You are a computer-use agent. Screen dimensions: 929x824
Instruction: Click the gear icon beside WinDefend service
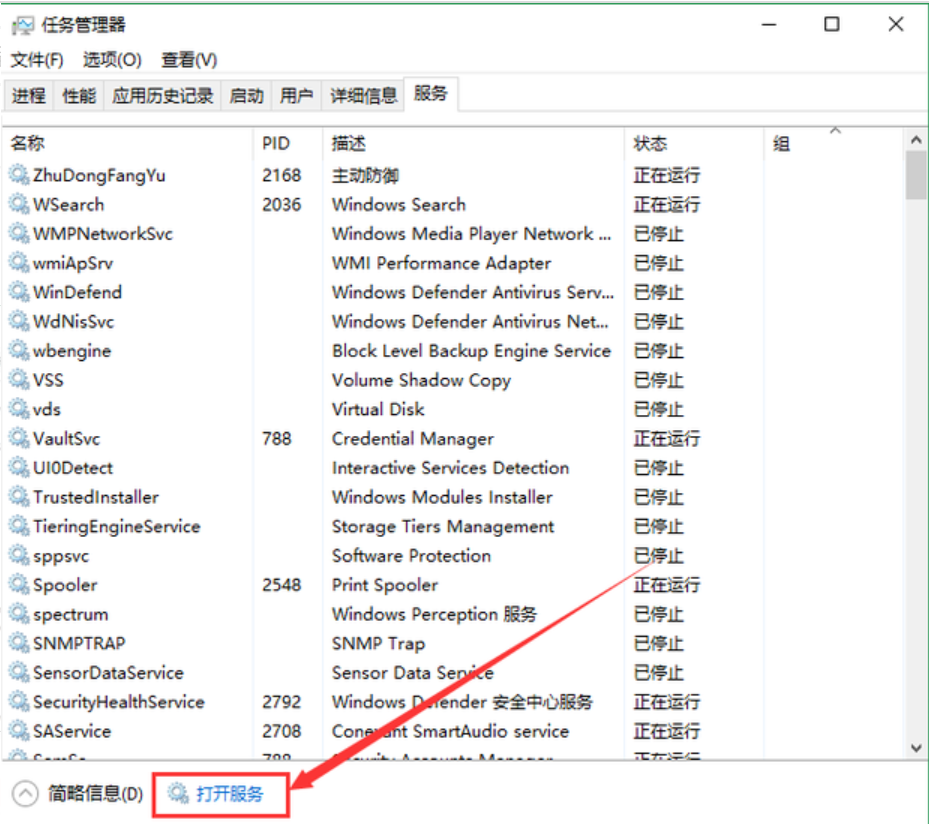click(x=19, y=293)
